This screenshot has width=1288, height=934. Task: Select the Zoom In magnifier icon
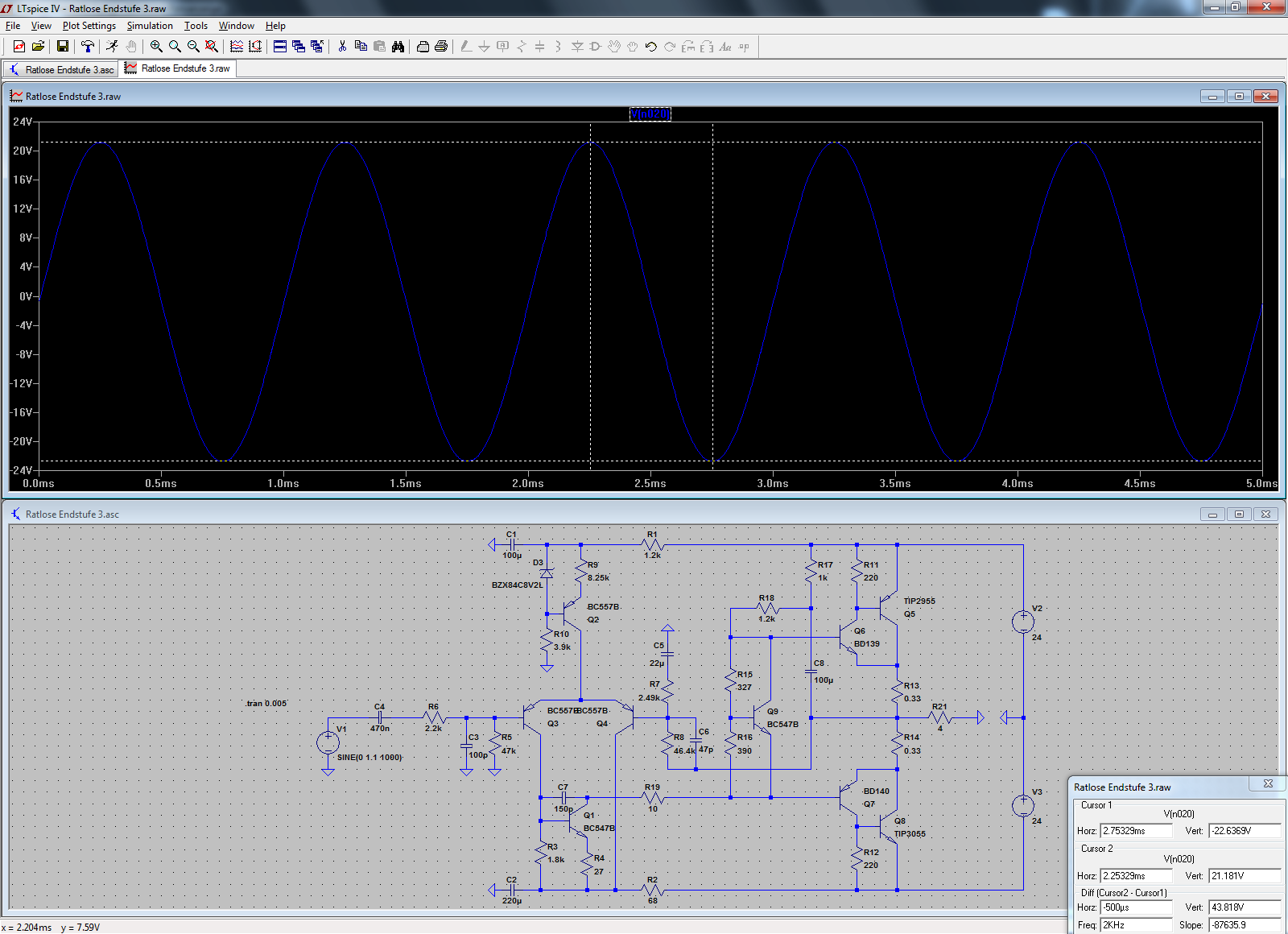156,47
